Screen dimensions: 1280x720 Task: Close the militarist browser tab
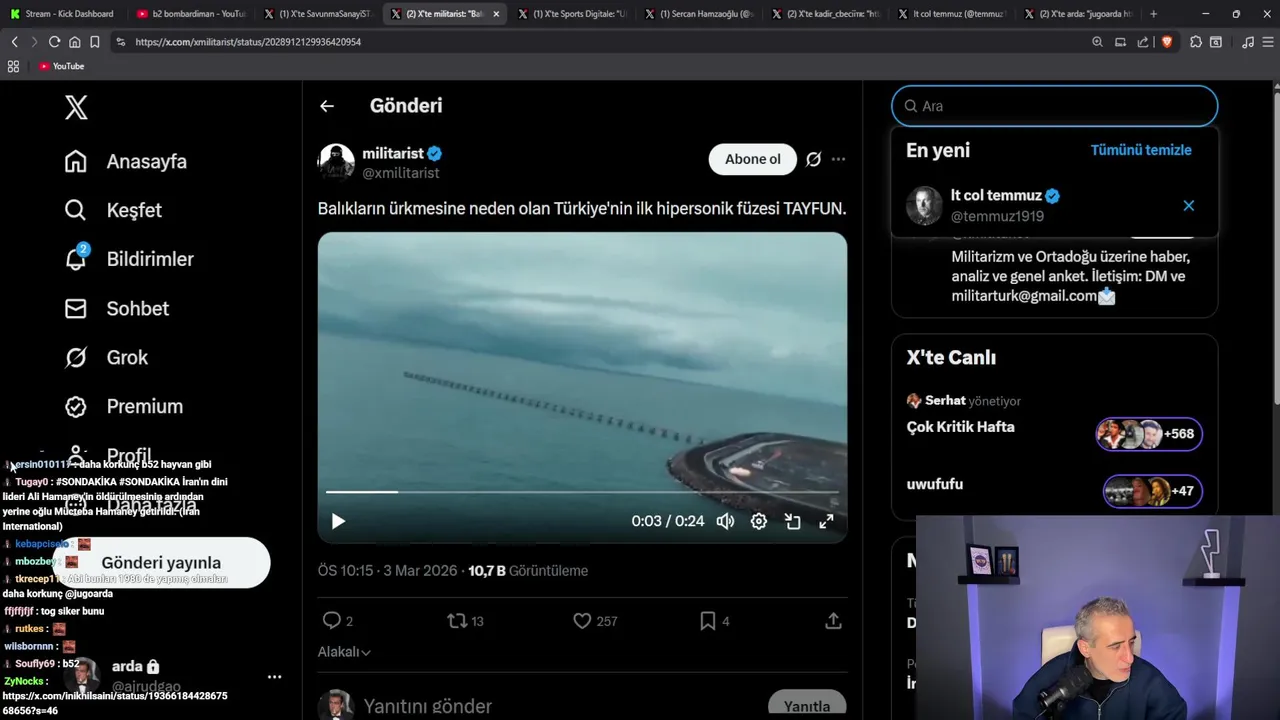pos(496,14)
